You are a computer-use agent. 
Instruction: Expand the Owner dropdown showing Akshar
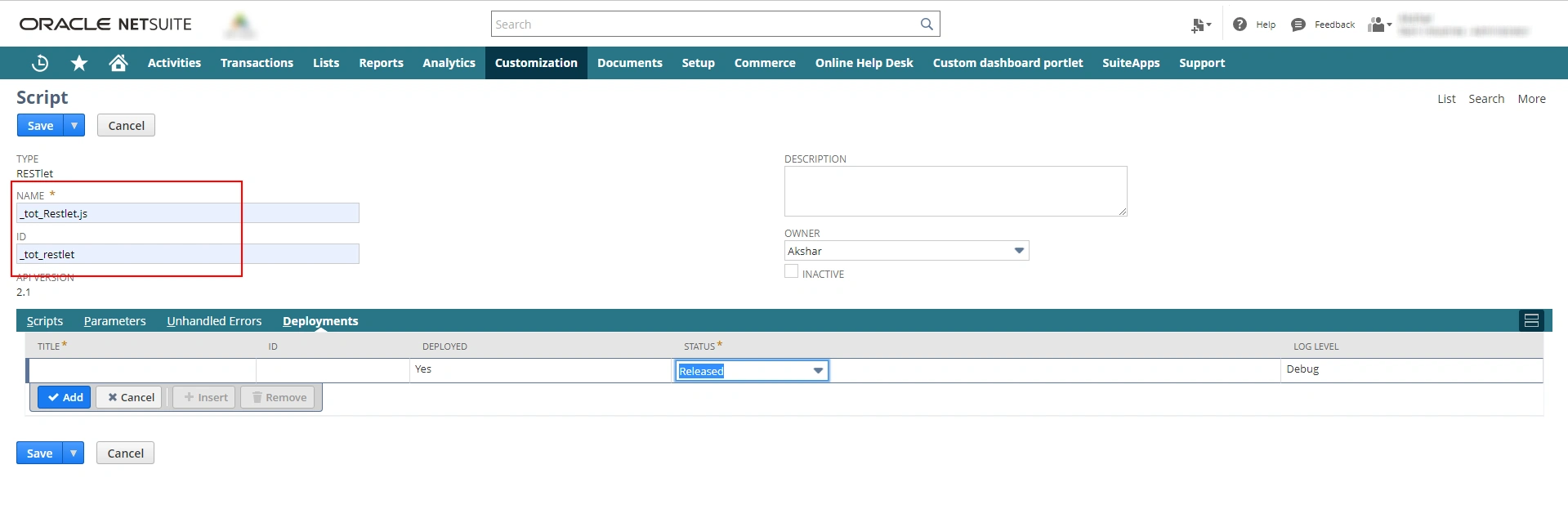click(1019, 251)
